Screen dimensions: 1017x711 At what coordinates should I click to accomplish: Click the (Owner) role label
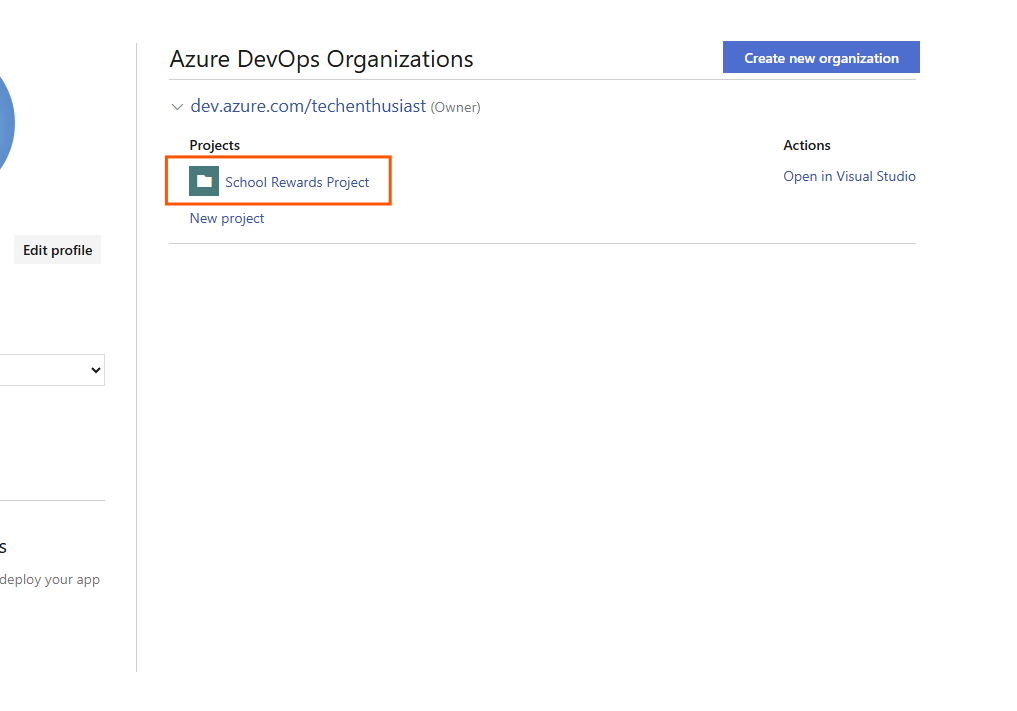click(455, 108)
